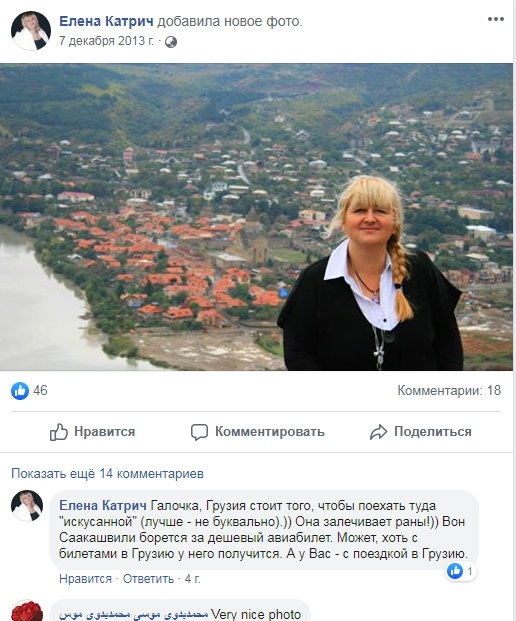Image resolution: width=516 pixels, height=621 pixels.
Task: Open commenter Елена Катрич avatar in comments
Action: pos(27,506)
